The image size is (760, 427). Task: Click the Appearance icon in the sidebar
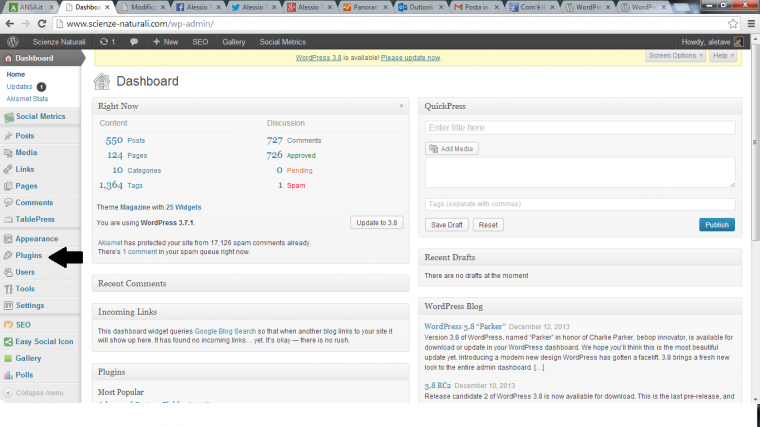[x=8, y=239]
